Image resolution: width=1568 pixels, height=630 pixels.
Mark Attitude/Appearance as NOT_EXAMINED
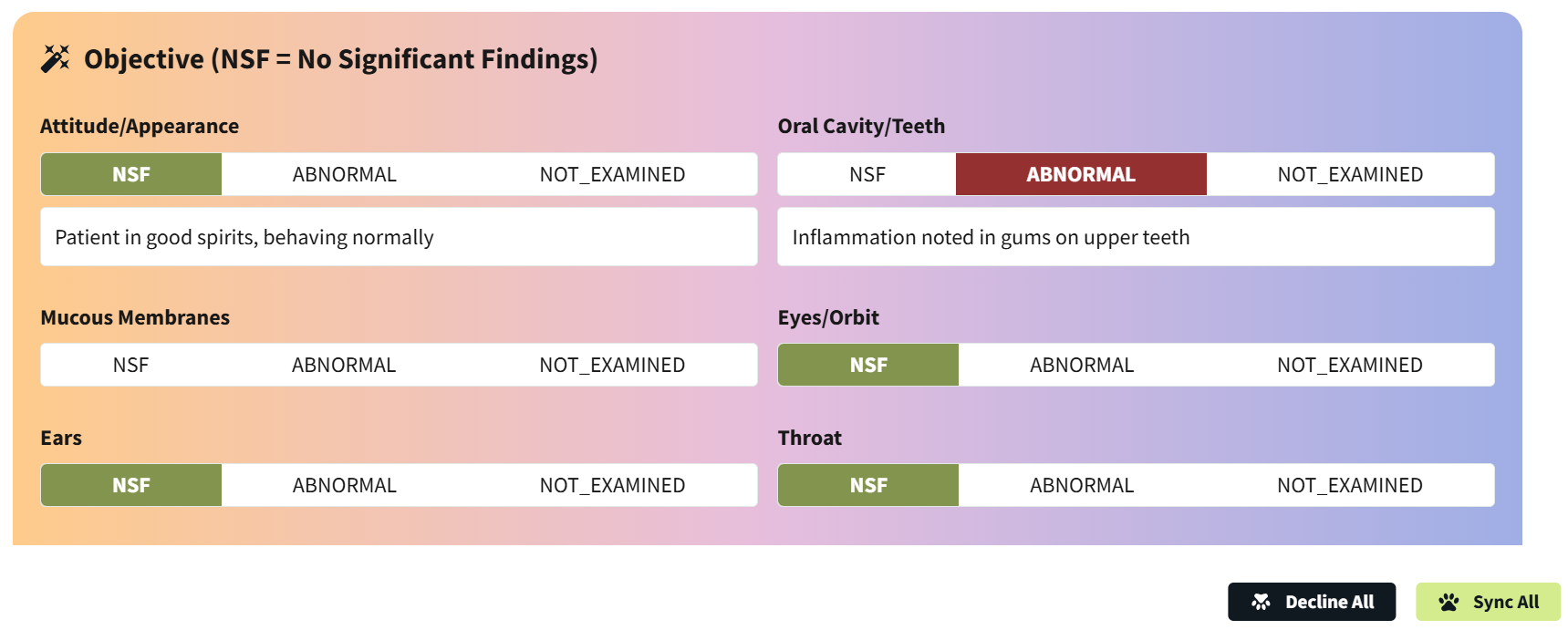coord(612,174)
